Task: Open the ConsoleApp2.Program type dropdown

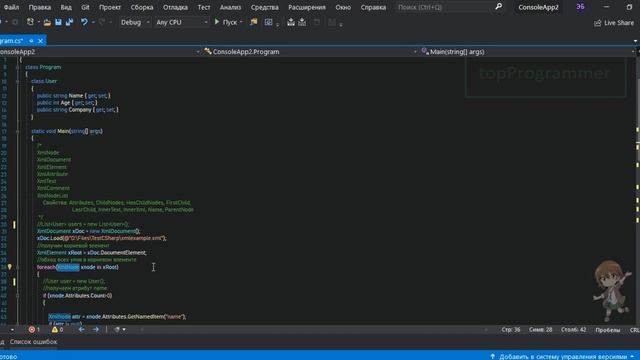Action: coord(310,52)
